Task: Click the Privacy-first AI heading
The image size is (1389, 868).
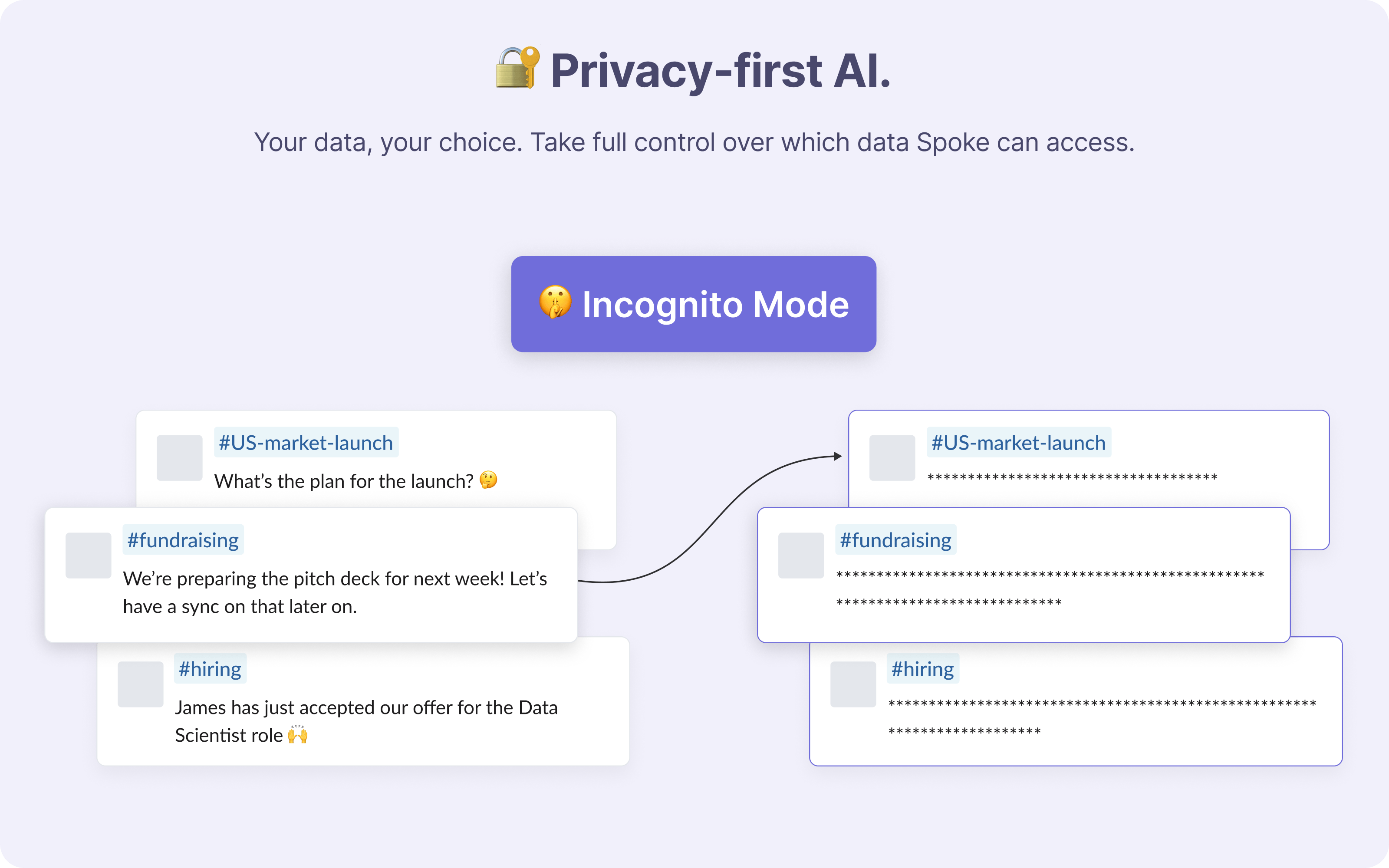Action: 721,70
